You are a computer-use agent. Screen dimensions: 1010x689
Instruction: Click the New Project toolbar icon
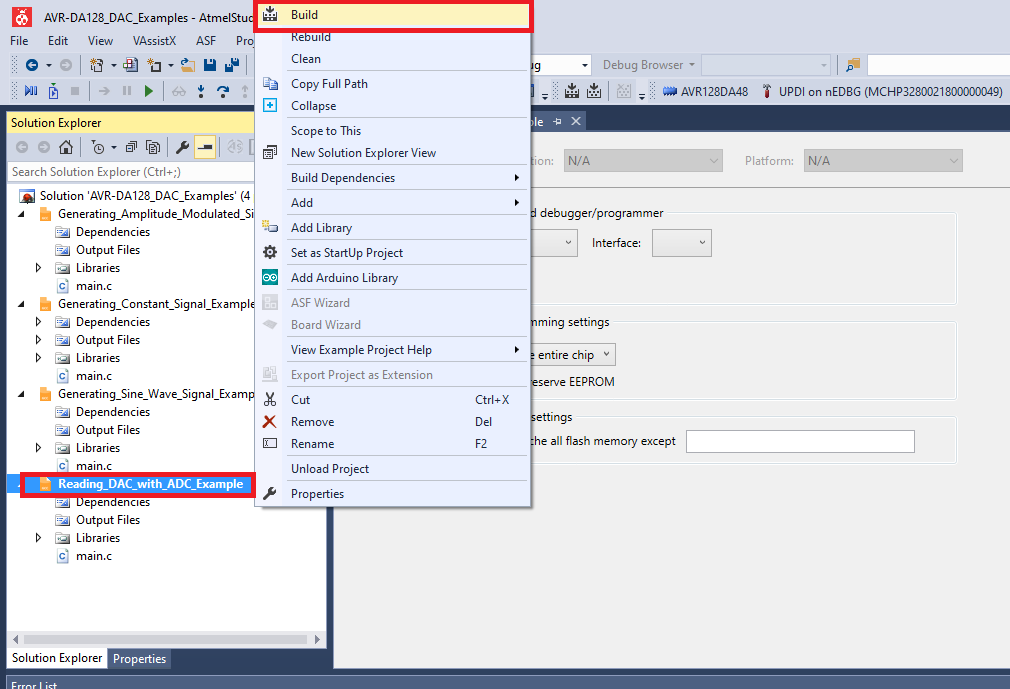point(97,65)
